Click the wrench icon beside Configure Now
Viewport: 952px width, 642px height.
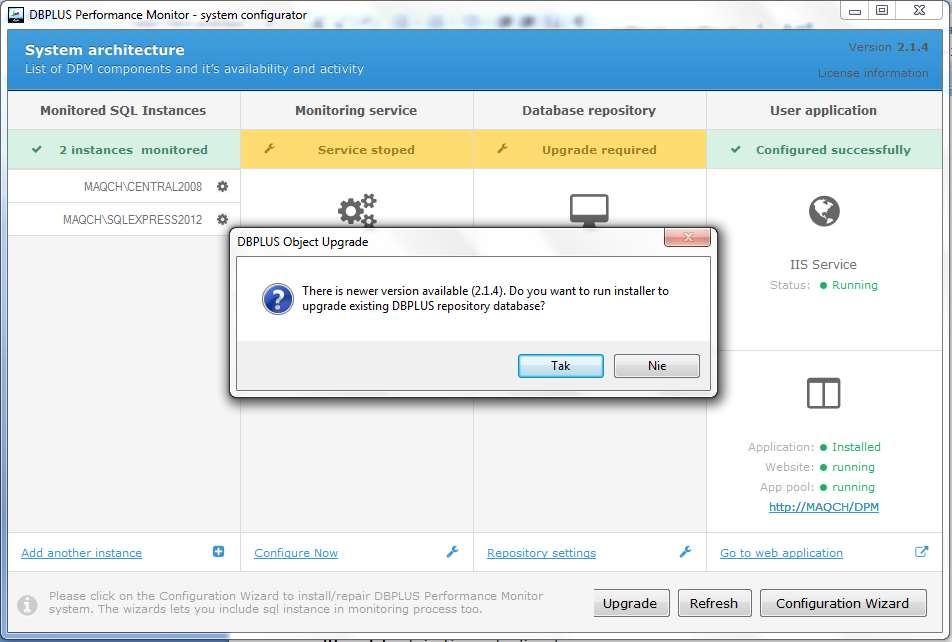(452, 552)
